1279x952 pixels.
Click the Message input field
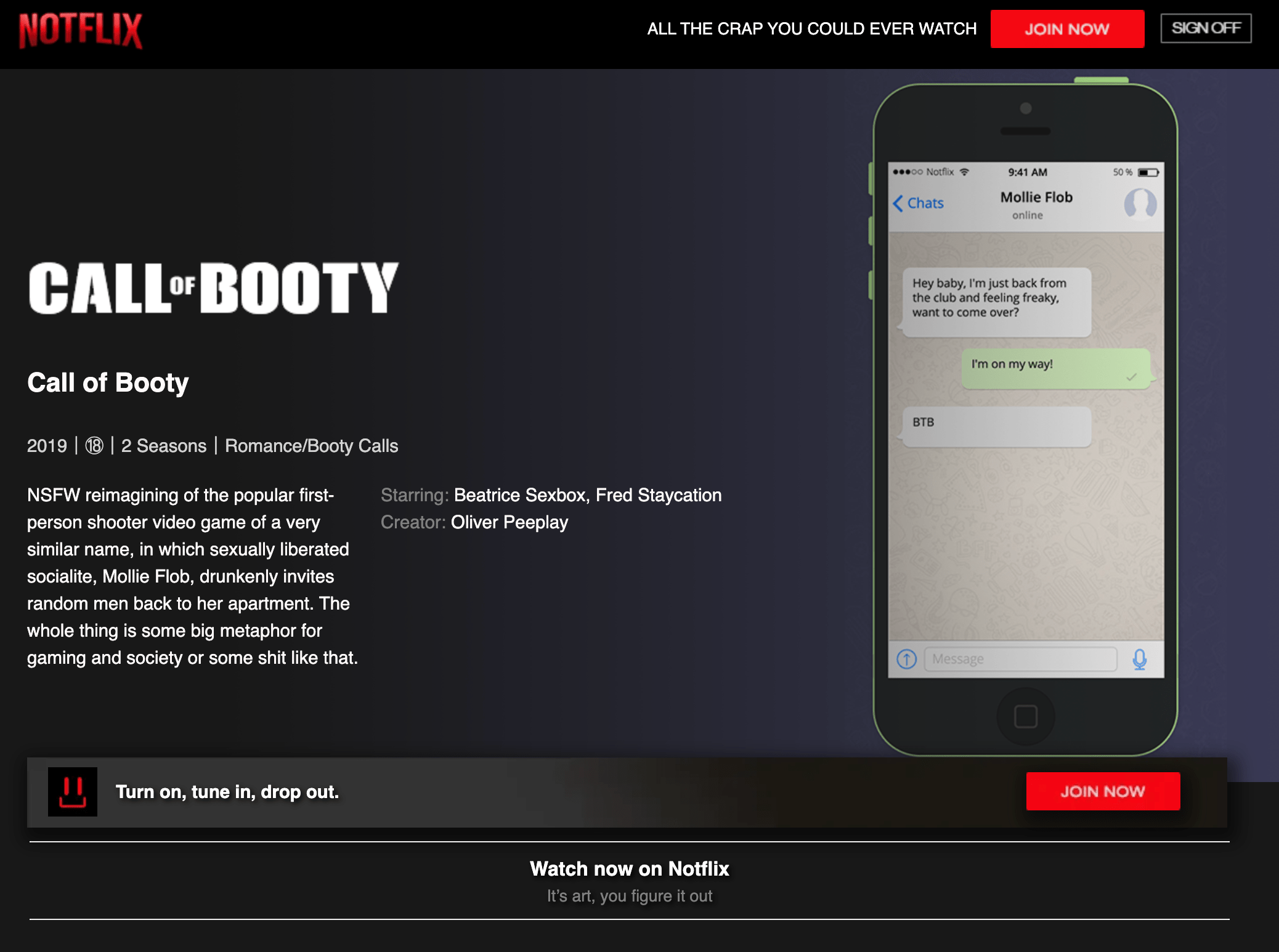[1020, 660]
